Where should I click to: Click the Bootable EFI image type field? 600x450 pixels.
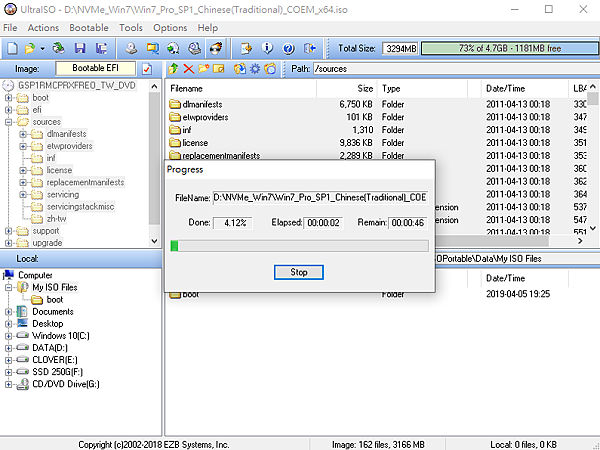[x=96, y=68]
